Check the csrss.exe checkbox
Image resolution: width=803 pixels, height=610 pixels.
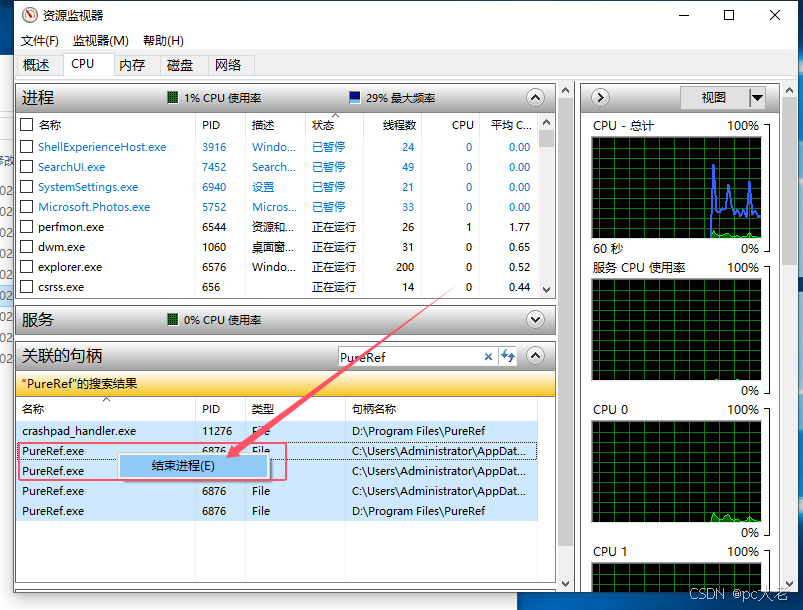pyautogui.click(x=27, y=286)
